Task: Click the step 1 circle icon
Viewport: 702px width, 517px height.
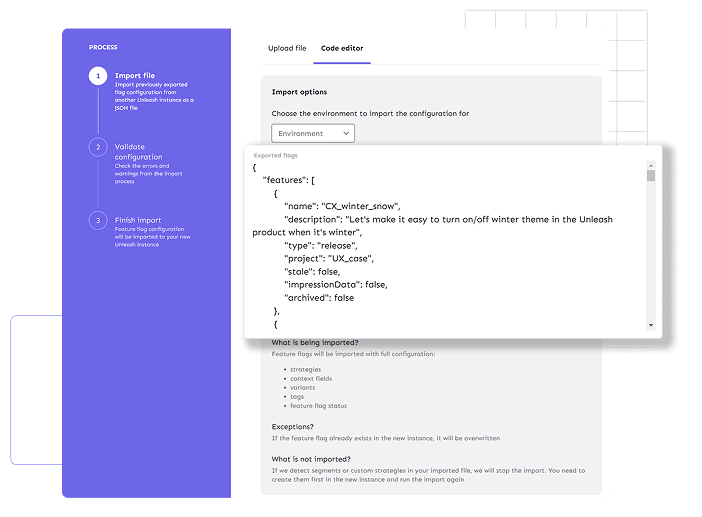Action: click(x=98, y=76)
